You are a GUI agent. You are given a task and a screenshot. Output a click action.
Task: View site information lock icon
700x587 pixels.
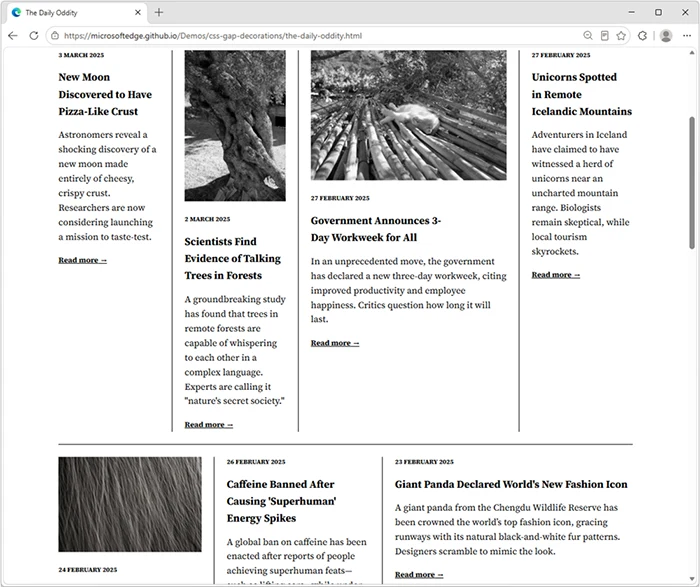(x=54, y=36)
